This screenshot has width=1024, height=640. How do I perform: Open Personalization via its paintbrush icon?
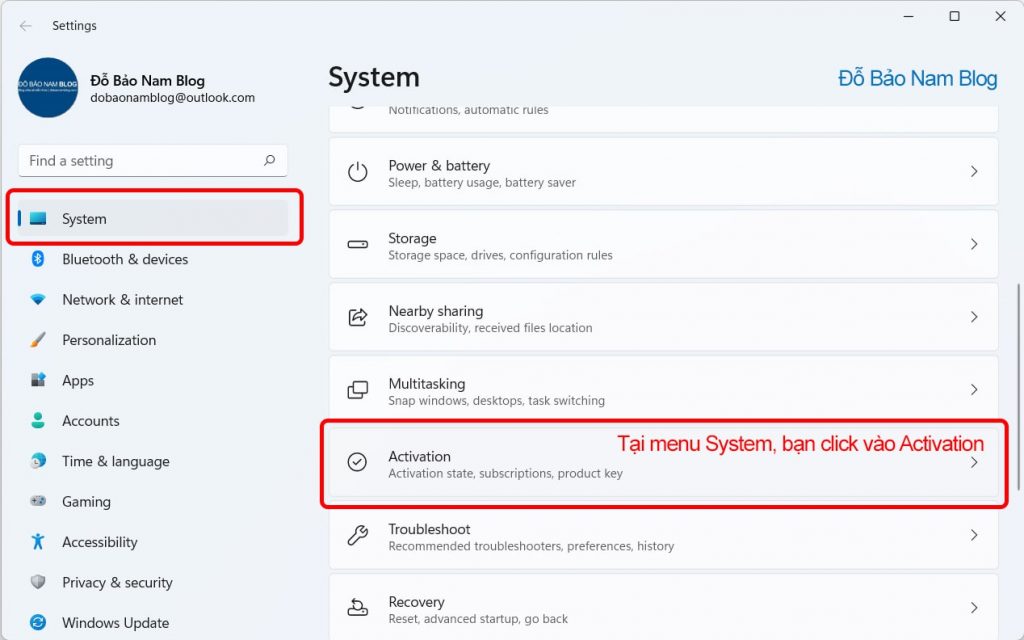[38, 340]
